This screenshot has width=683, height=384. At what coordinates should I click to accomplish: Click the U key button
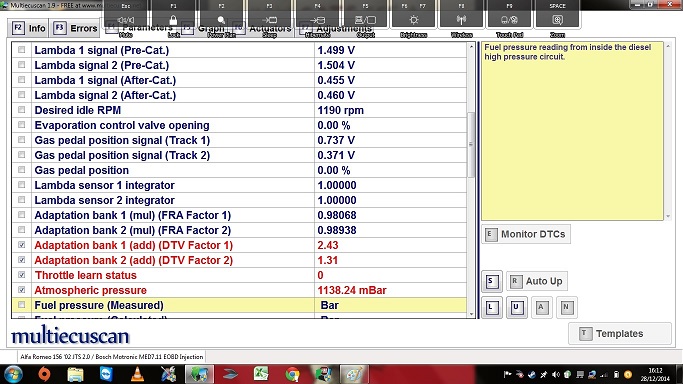(x=517, y=307)
